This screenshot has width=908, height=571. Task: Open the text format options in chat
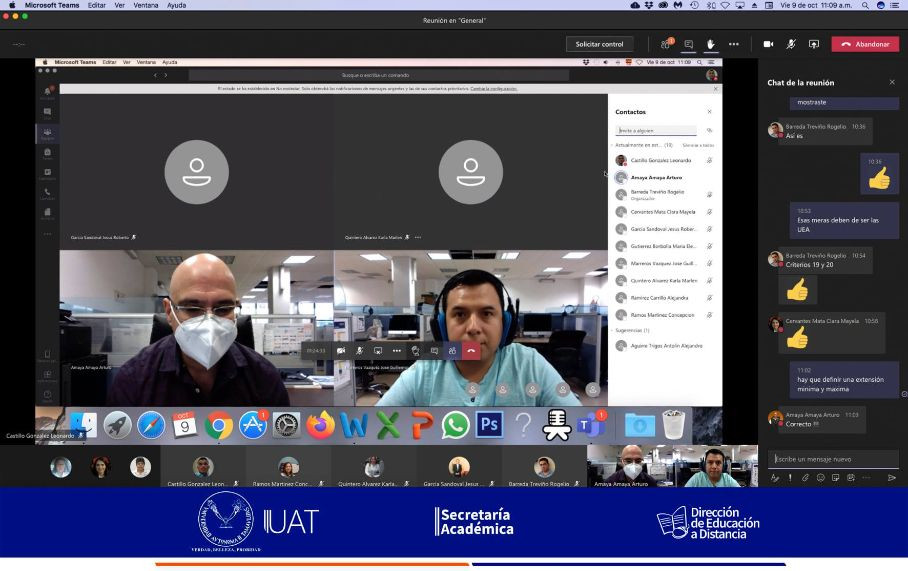click(x=775, y=478)
